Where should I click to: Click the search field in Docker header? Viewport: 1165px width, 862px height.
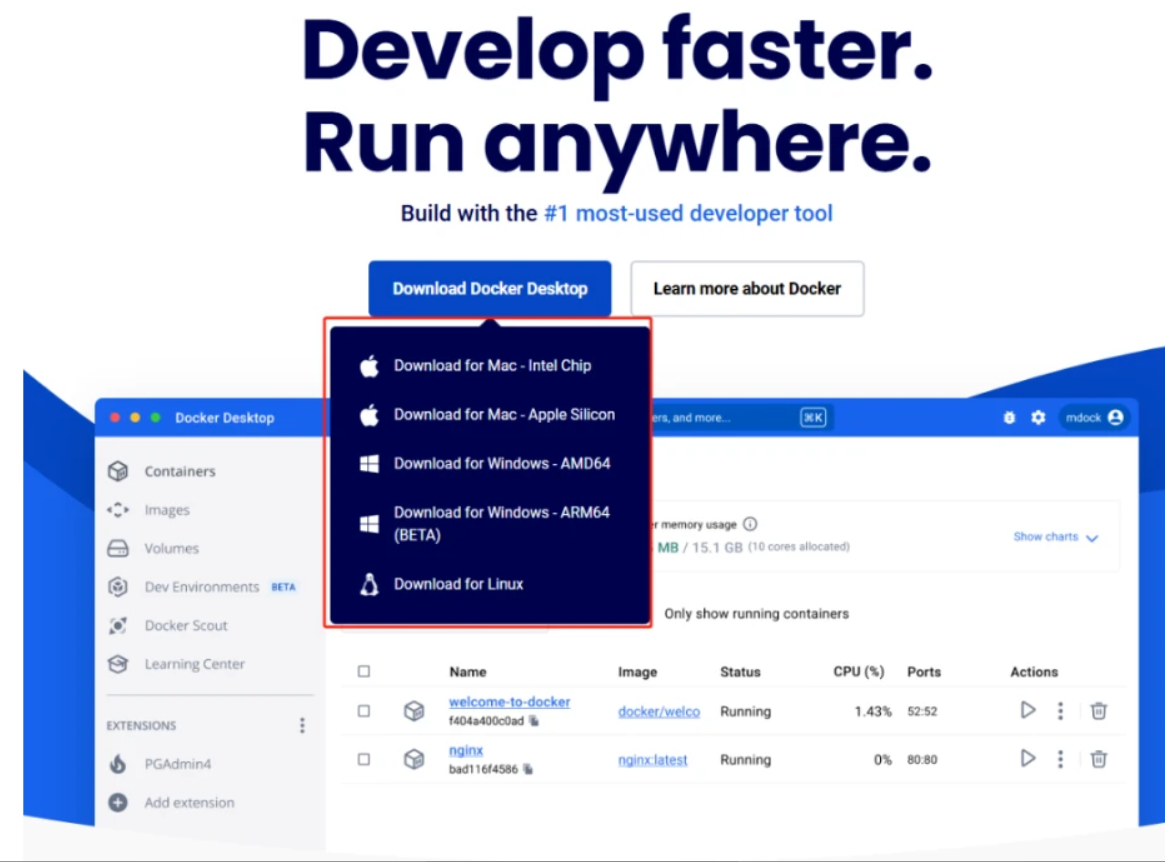pyautogui.click(x=741, y=418)
